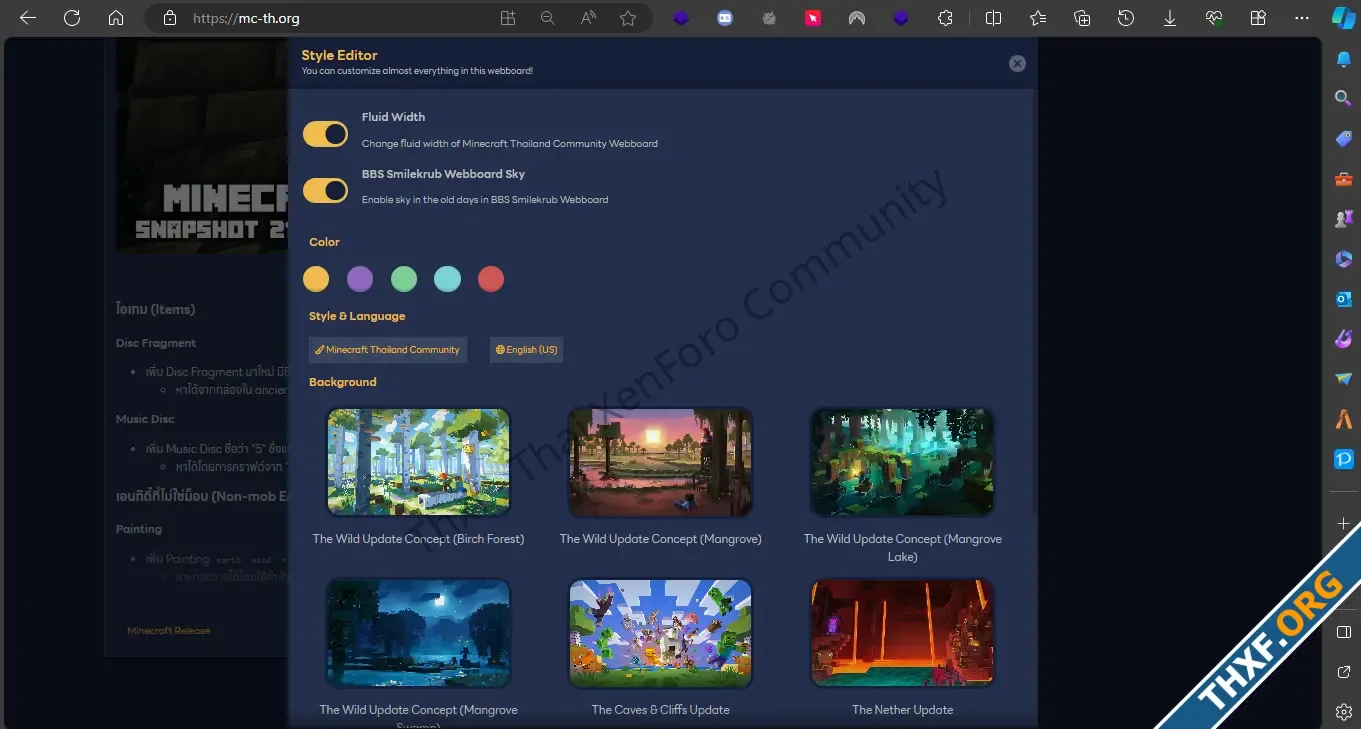Open the Minecraft Thailand Community style chooser

click(388, 350)
